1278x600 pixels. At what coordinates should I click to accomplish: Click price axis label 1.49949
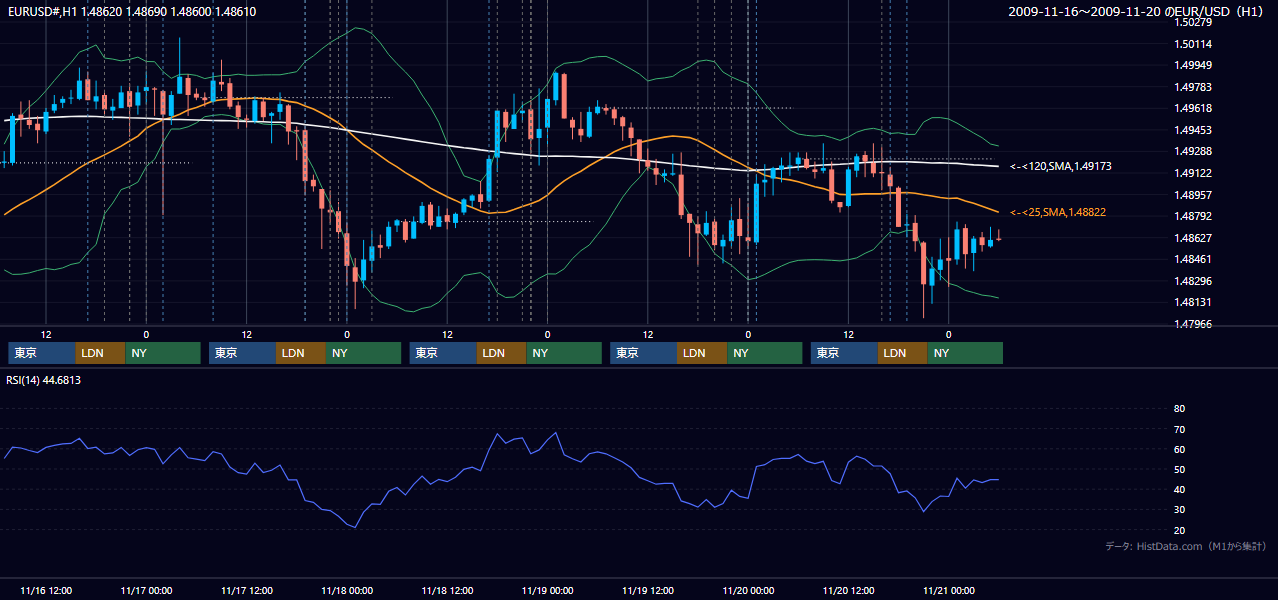(1193, 65)
